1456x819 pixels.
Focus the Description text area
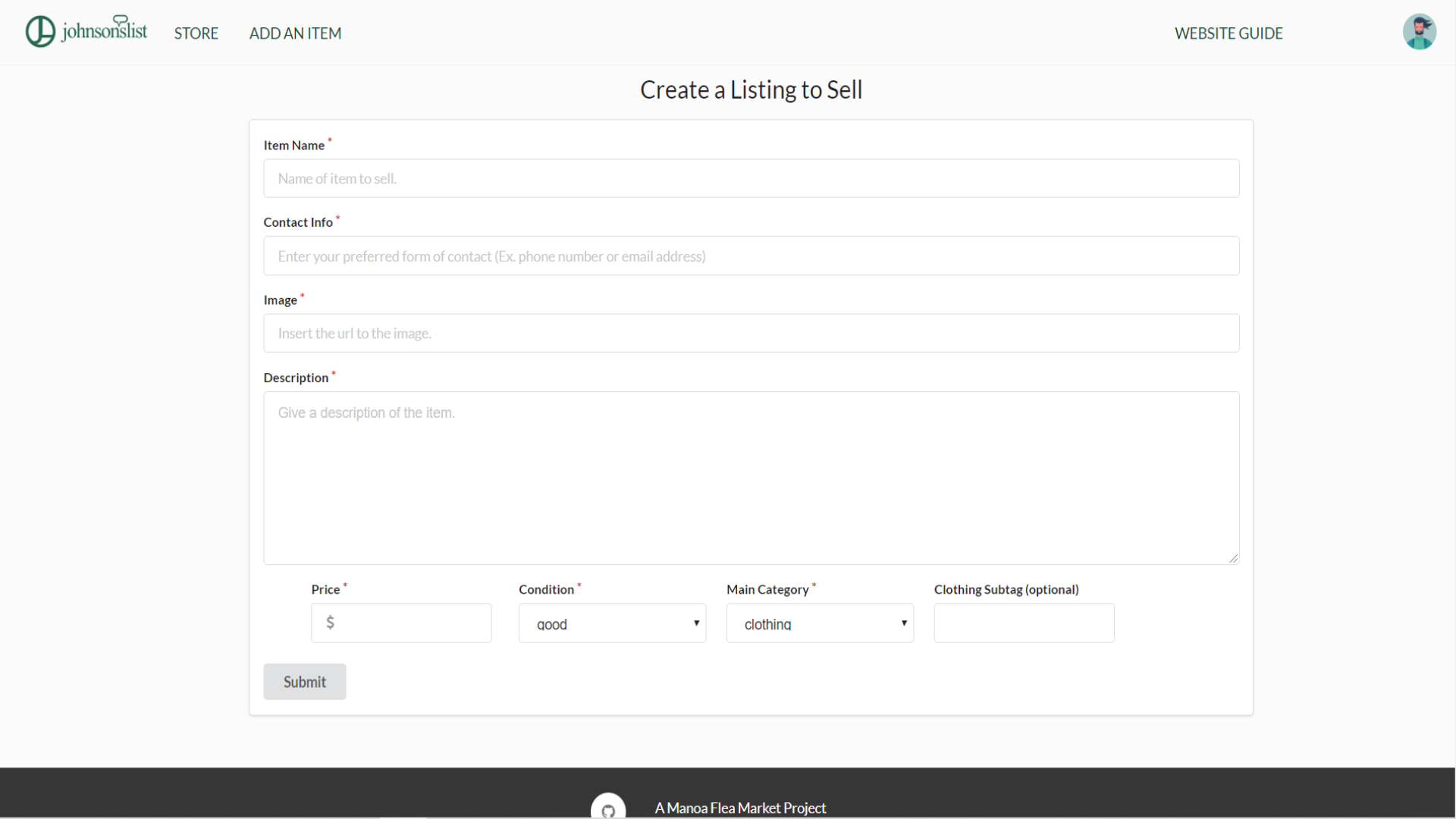pyautogui.click(x=751, y=478)
